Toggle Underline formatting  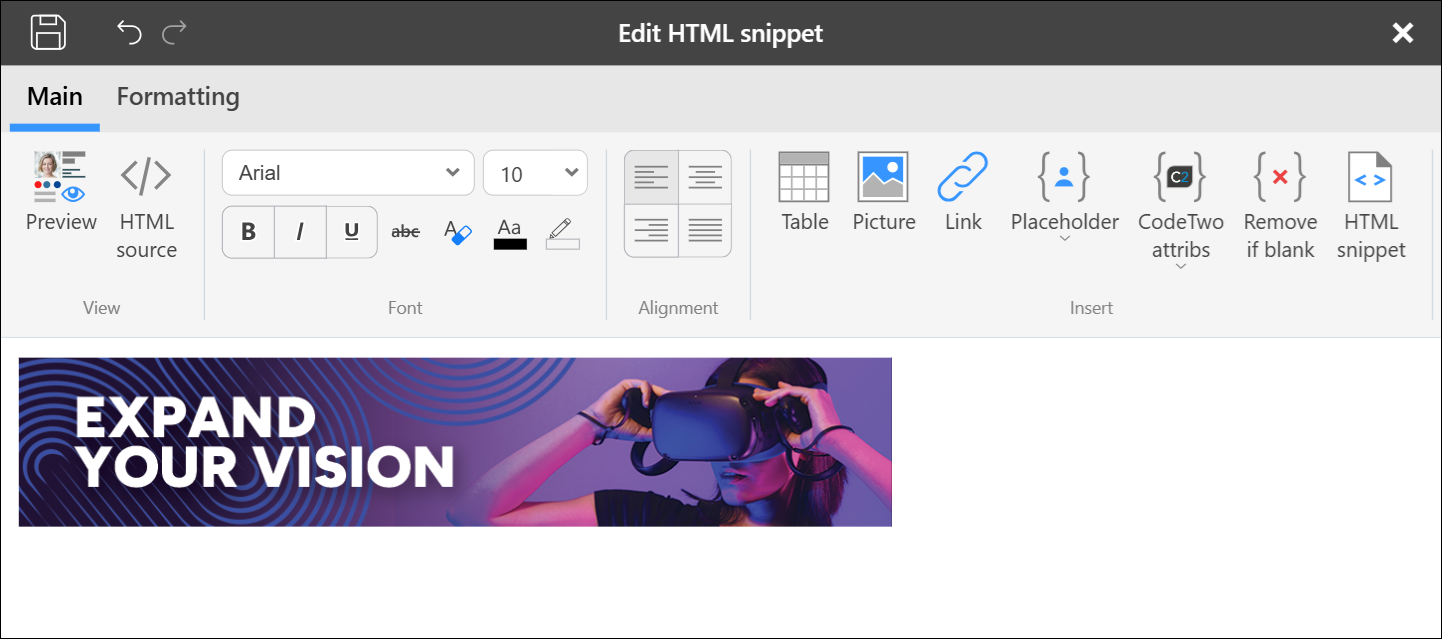click(352, 232)
